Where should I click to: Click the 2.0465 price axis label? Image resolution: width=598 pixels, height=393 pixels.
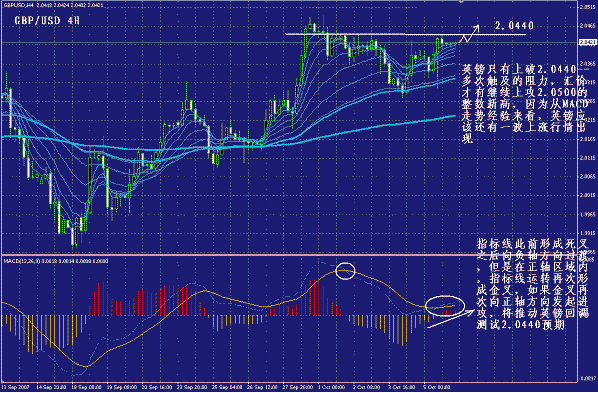(x=588, y=26)
